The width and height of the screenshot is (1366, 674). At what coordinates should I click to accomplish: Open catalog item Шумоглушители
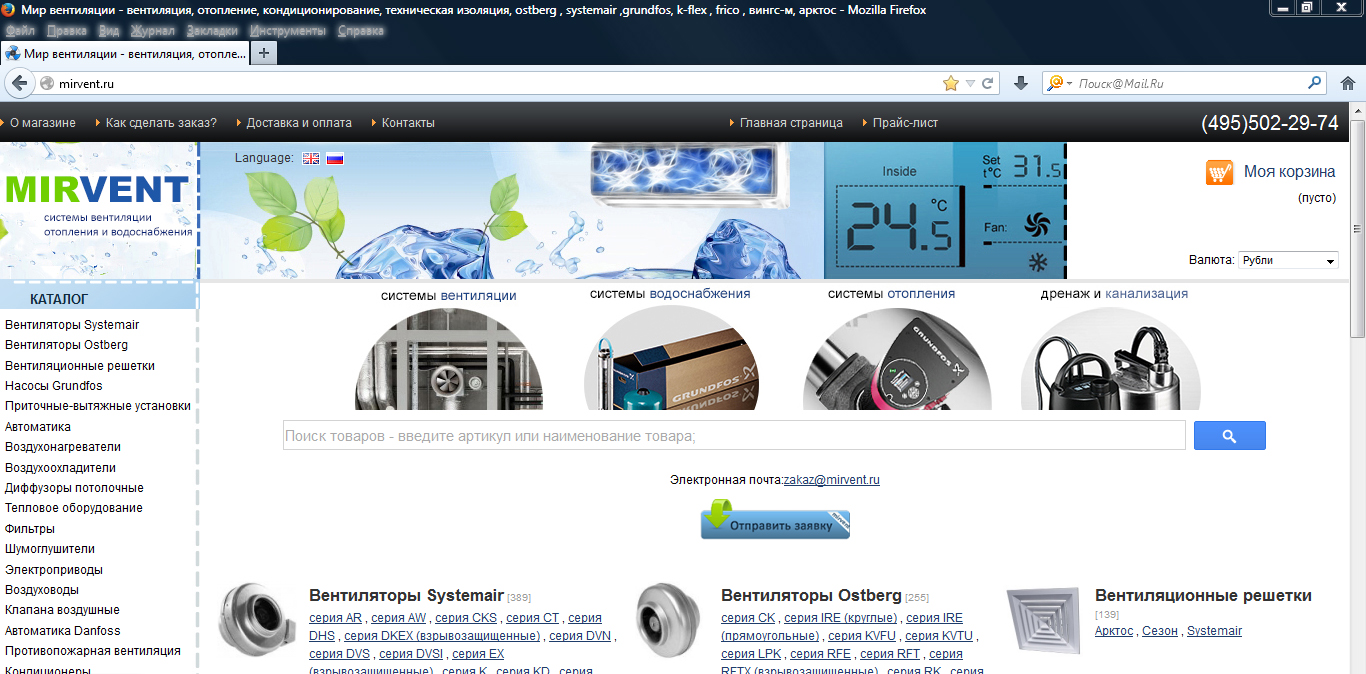click(x=50, y=549)
